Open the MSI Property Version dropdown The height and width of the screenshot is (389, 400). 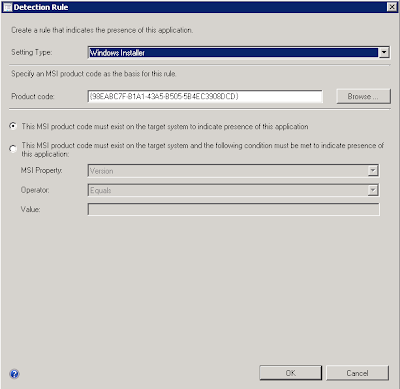pos(373,171)
